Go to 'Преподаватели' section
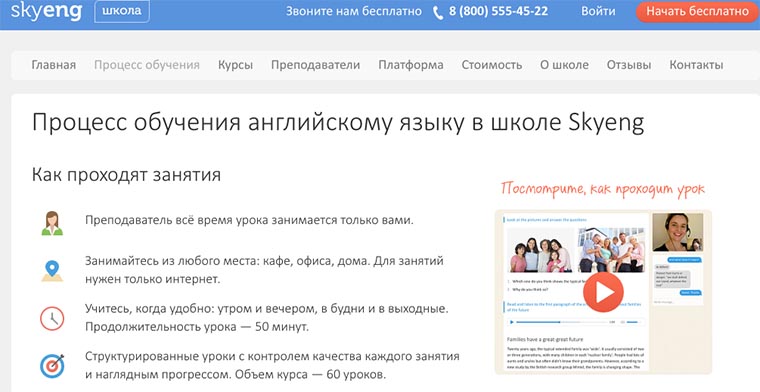Screen dimensions: 760x392 point(316,65)
